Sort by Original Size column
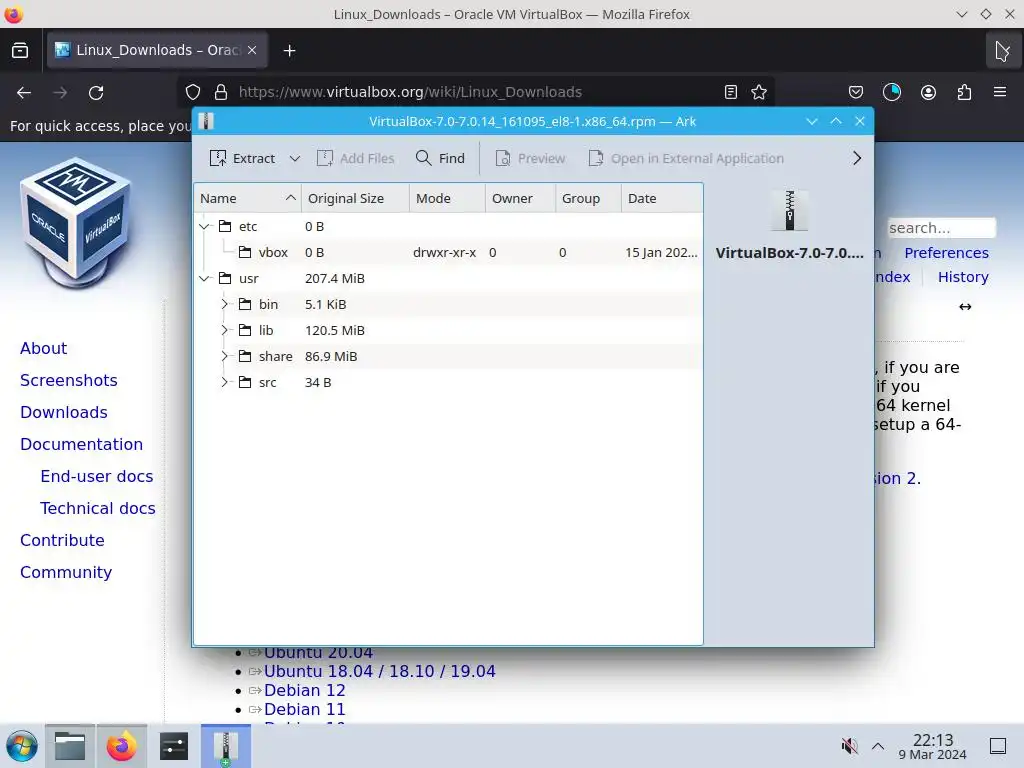The height and width of the screenshot is (768, 1024). 355,199
